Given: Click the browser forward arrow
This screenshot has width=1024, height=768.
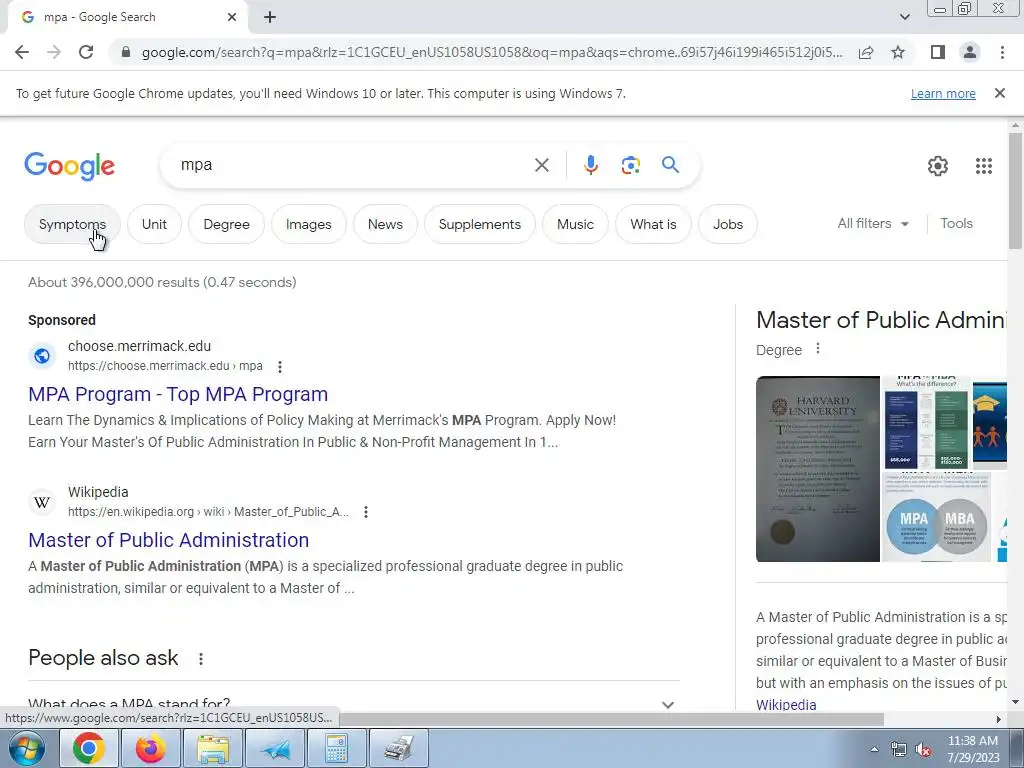Looking at the screenshot, I should [x=54, y=52].
